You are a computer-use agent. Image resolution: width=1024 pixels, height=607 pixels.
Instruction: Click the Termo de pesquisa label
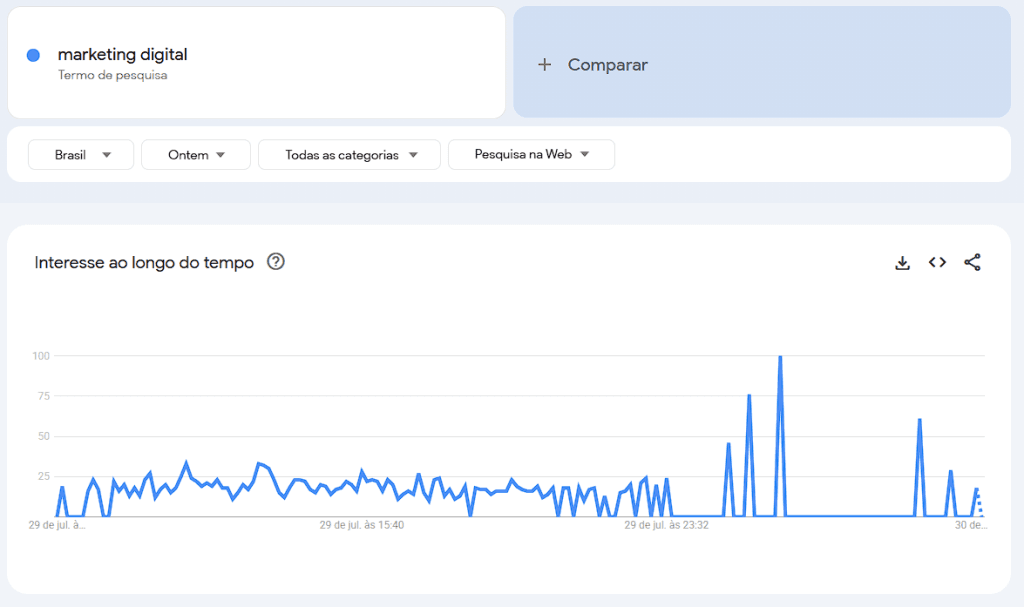coord(110,75)
